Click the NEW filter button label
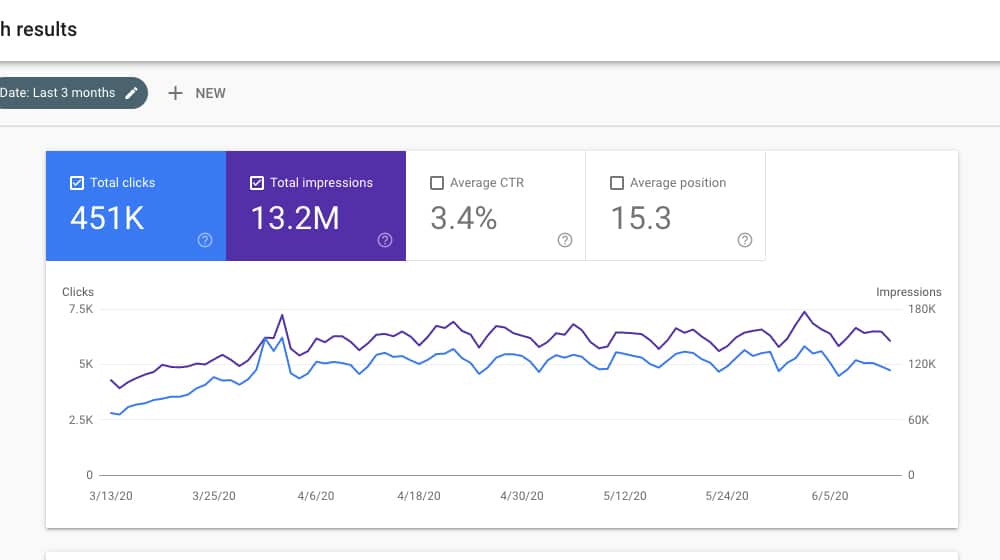The image size is (1000, 560). point(210,93)
